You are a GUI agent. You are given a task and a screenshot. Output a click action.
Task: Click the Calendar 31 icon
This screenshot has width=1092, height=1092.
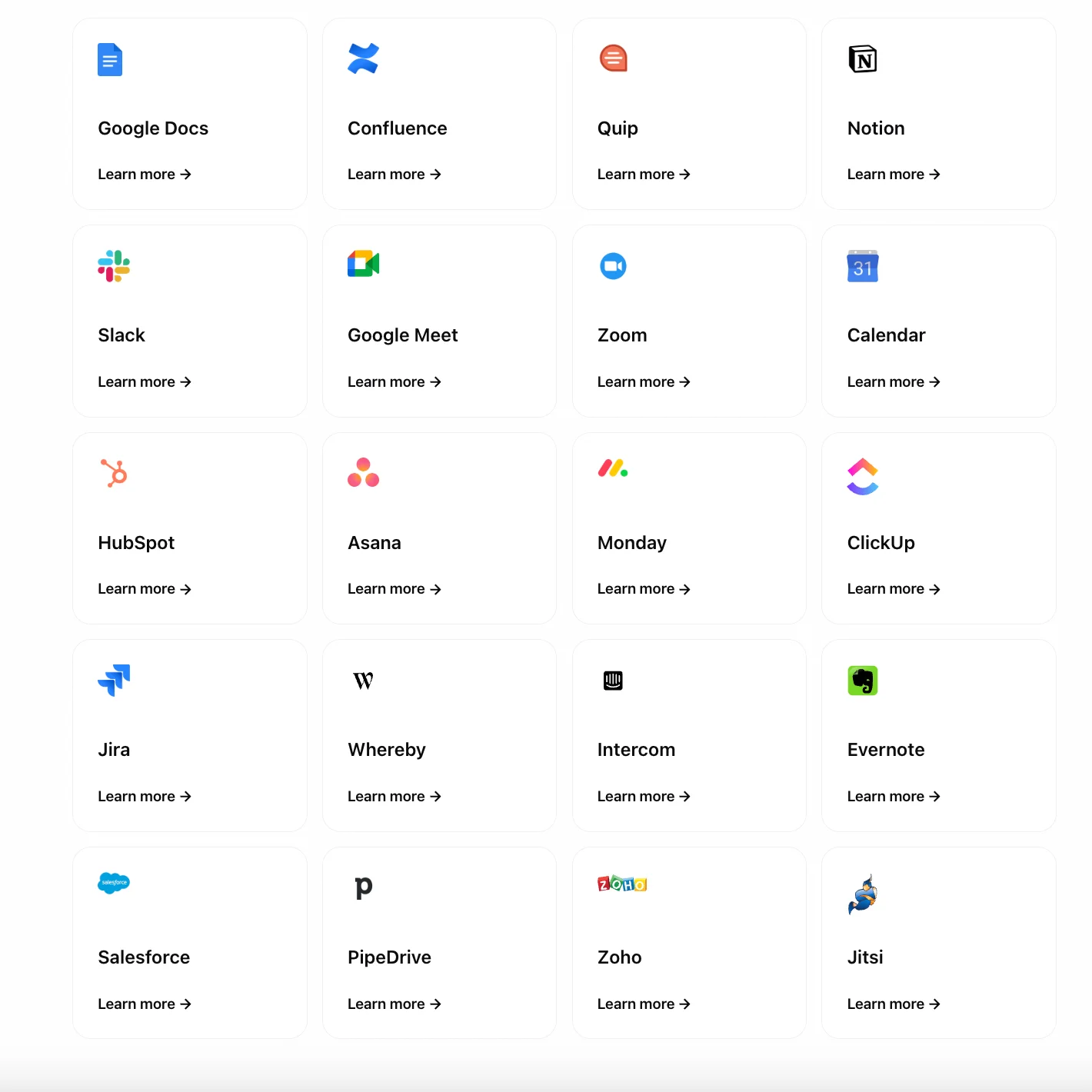pos(863,266)
